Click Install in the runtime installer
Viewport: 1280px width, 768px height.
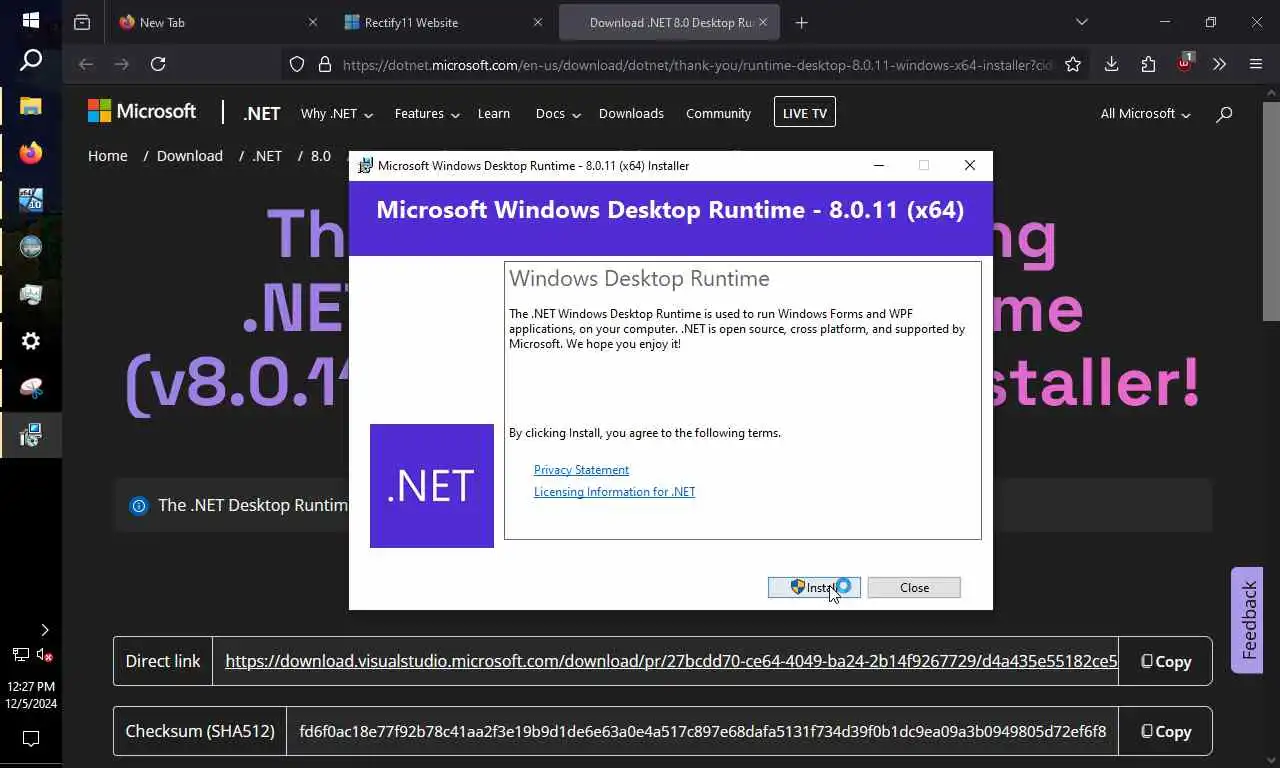pos(814,588)
